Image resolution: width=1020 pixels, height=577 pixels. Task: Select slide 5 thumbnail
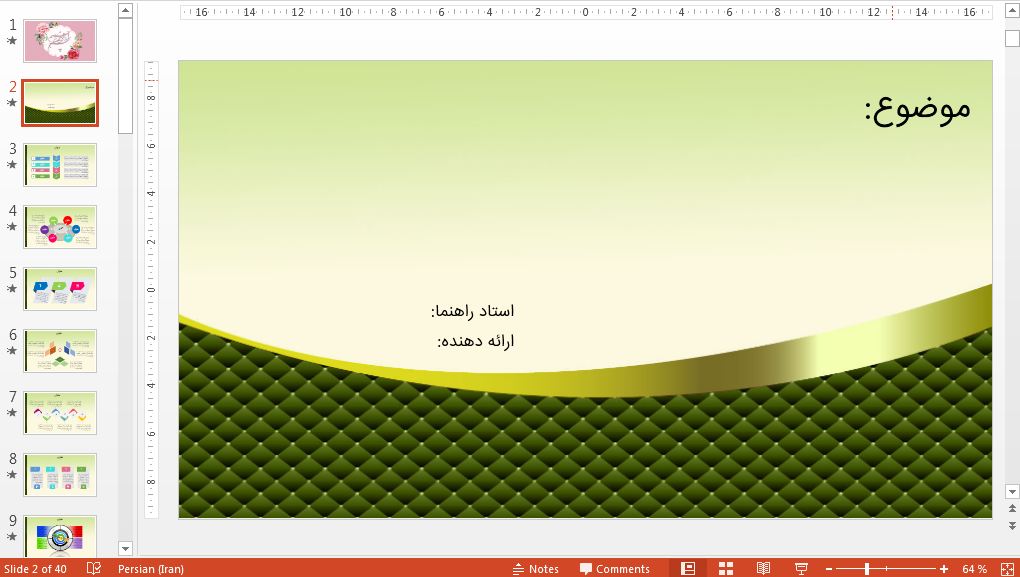click(60, 289)
